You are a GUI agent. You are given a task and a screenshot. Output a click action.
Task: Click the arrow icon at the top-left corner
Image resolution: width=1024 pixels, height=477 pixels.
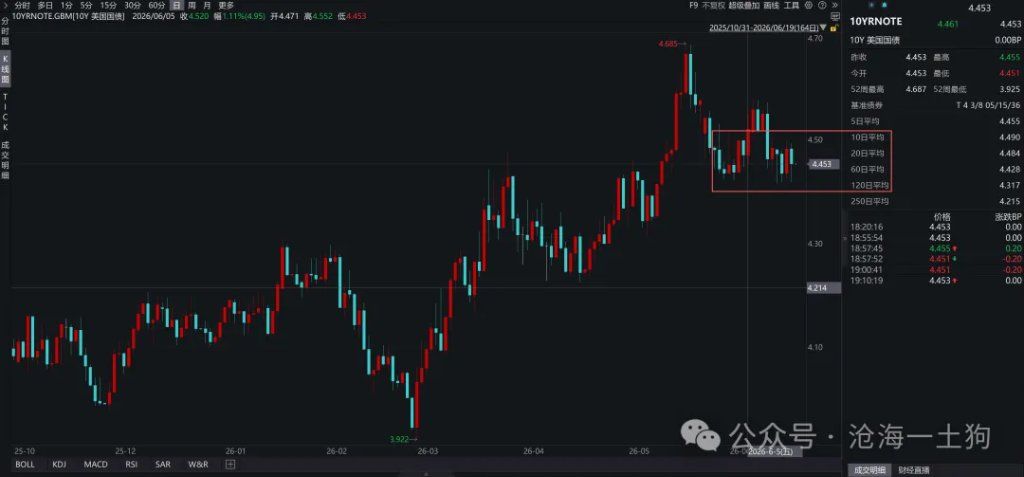[7, 5]
